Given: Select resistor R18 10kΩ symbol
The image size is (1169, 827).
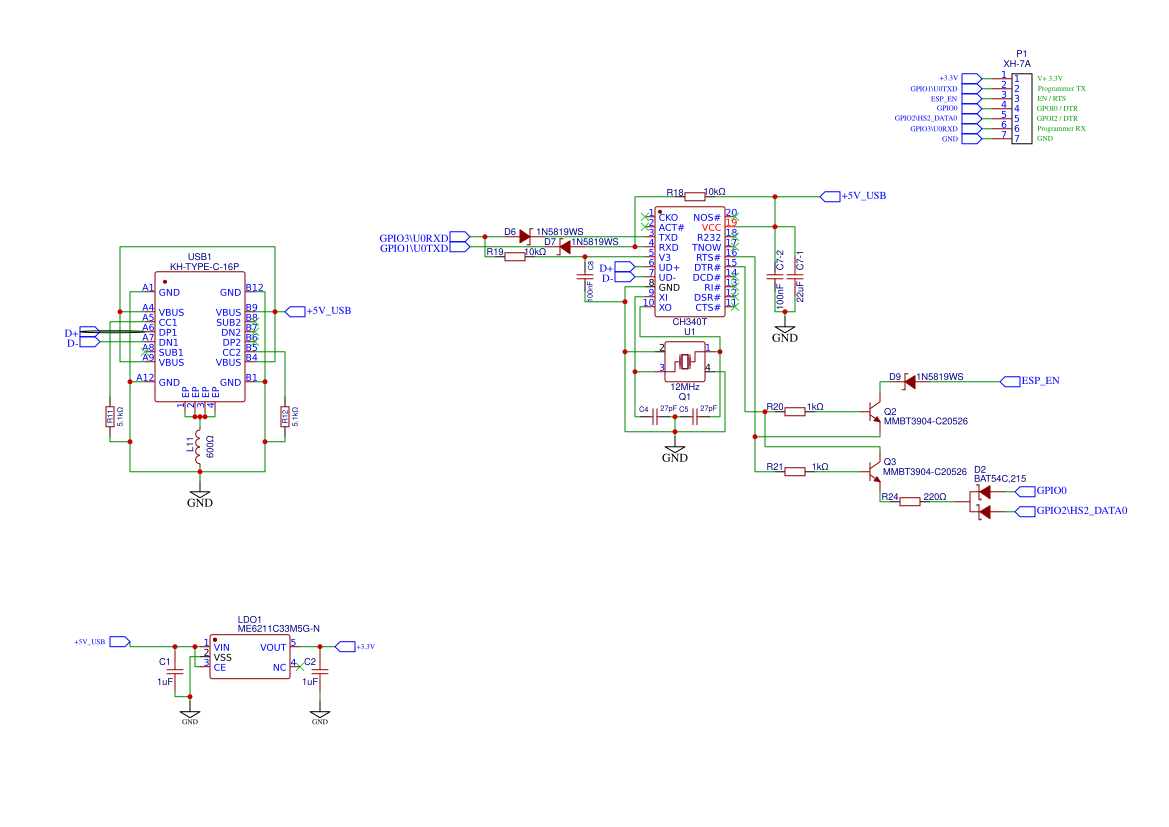Looking at the screenshot, I should click(x=694, y=197).
